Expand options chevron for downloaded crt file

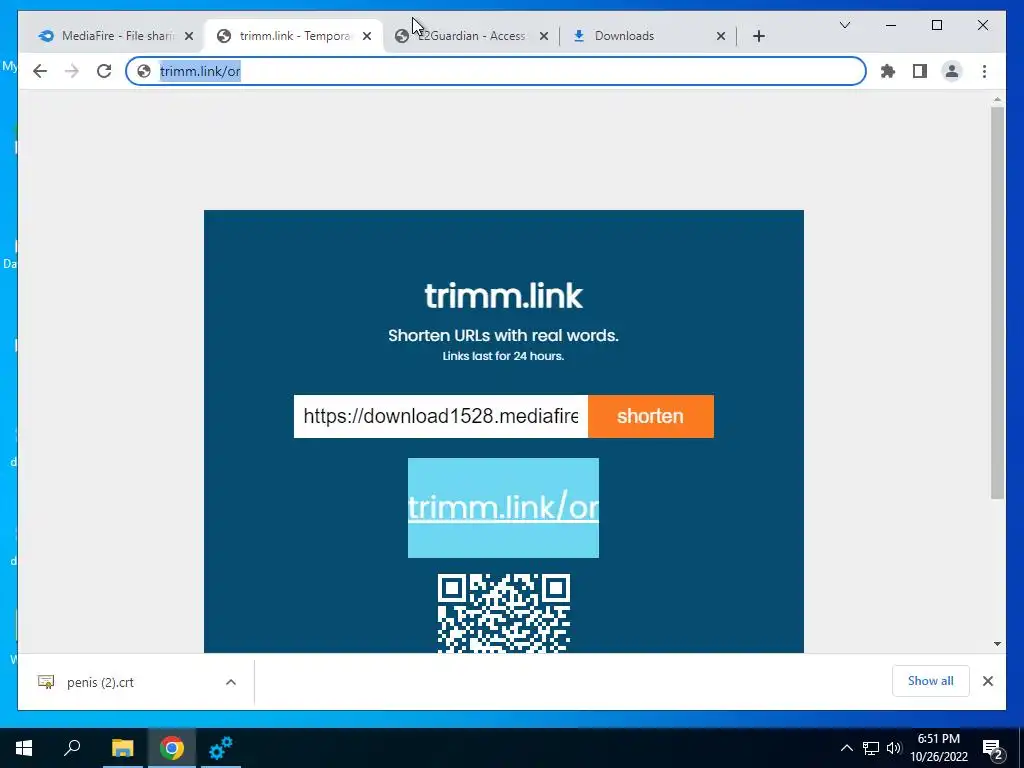tap(231, 682)
